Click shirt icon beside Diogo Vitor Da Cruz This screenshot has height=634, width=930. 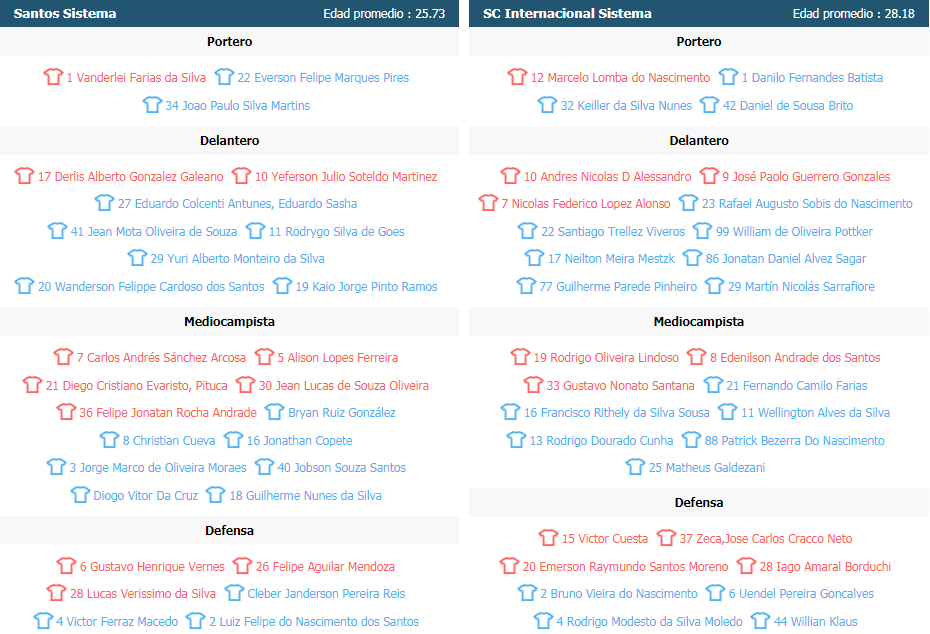[80, 495]
